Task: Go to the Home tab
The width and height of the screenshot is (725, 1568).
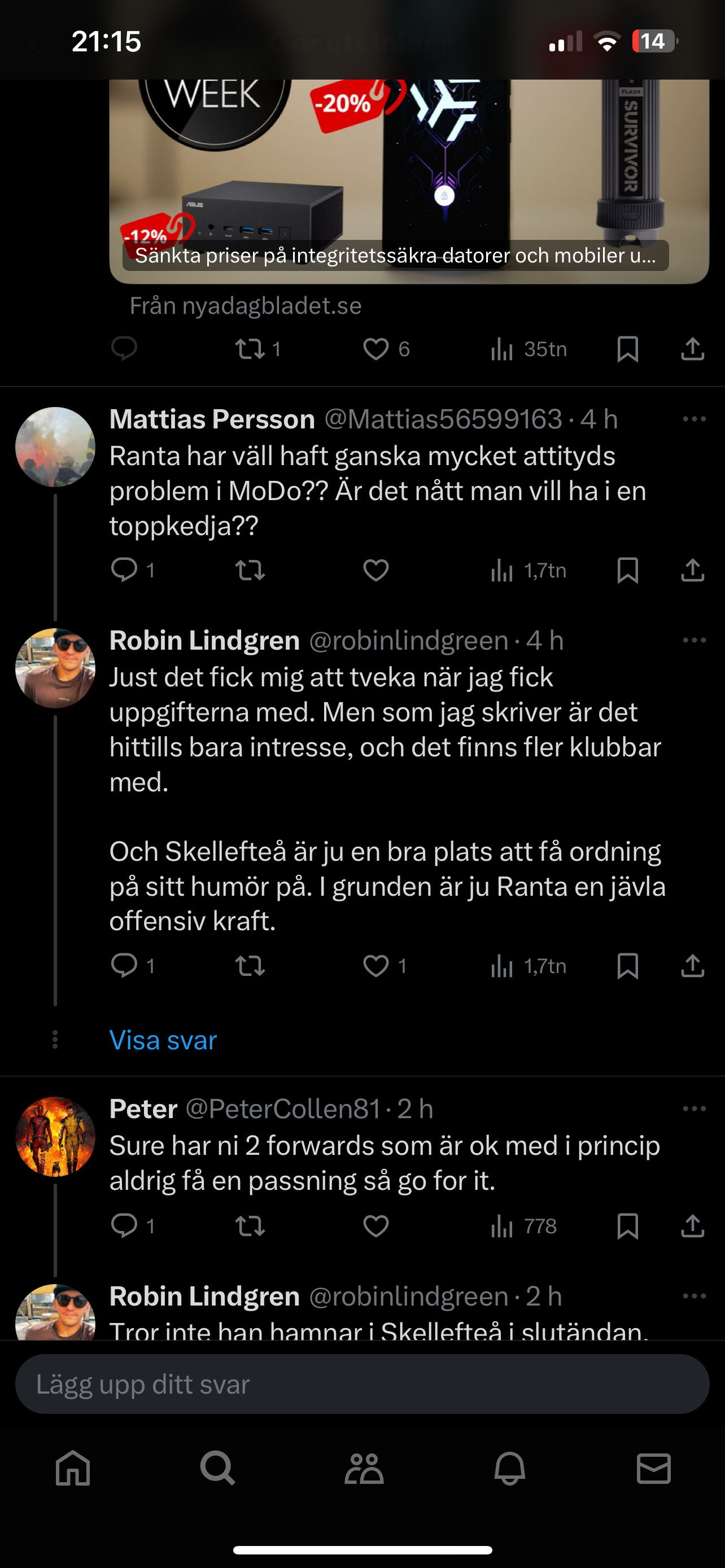Action: (x=73, y=1469)
